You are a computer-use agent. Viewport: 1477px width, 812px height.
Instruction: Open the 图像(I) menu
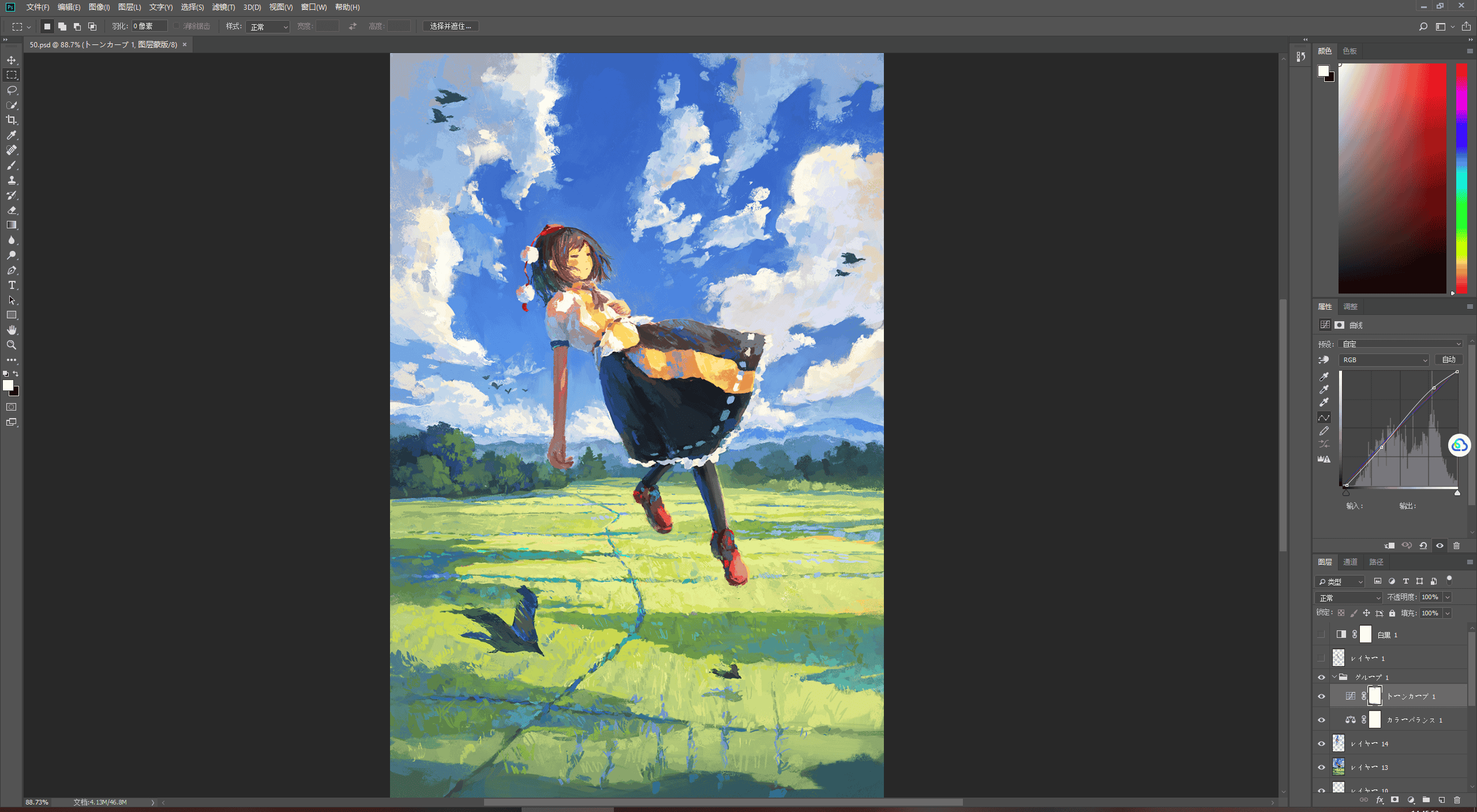[x=99, y=7]
